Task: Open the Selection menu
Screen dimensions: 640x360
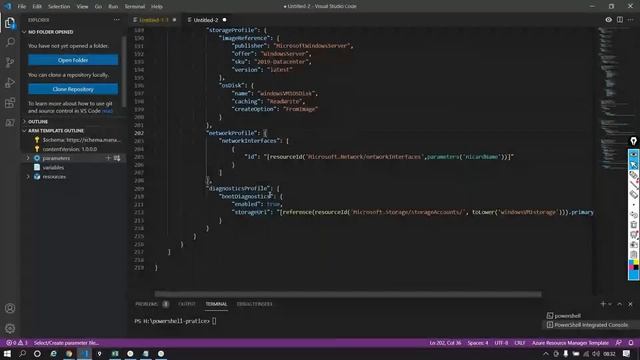Action: [x=59, y=7]
